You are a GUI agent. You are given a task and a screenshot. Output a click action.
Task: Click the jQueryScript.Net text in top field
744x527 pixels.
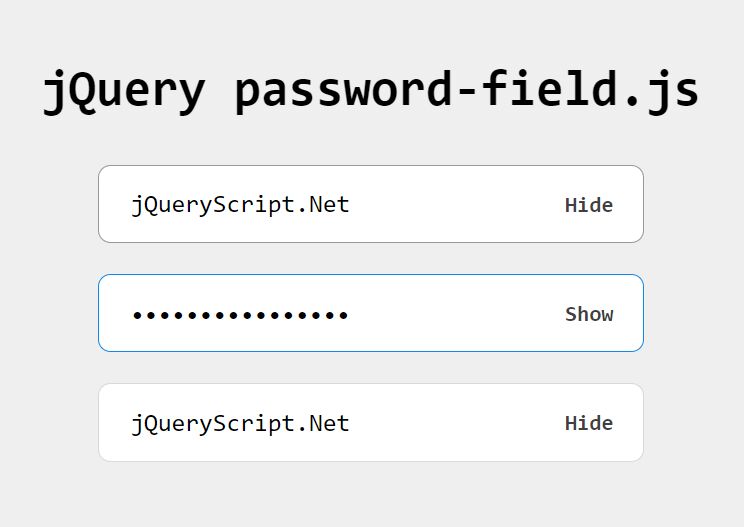tap(240, 205)
